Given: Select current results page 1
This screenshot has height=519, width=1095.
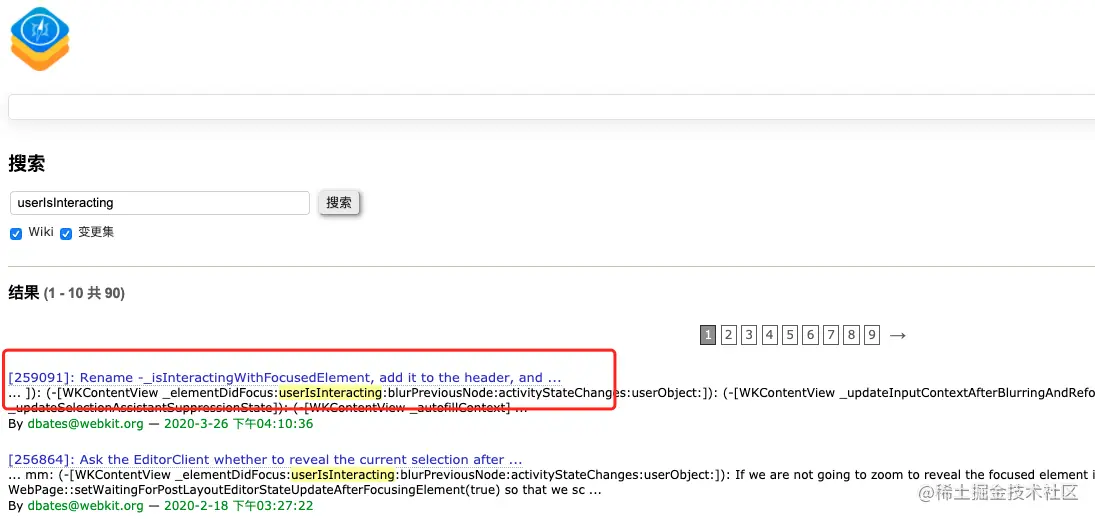Looking at the screenshot, I should (x=707, y=335).
